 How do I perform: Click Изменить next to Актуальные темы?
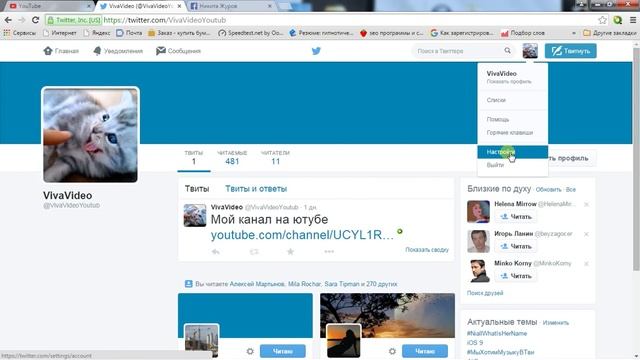[x=556, y=323]
